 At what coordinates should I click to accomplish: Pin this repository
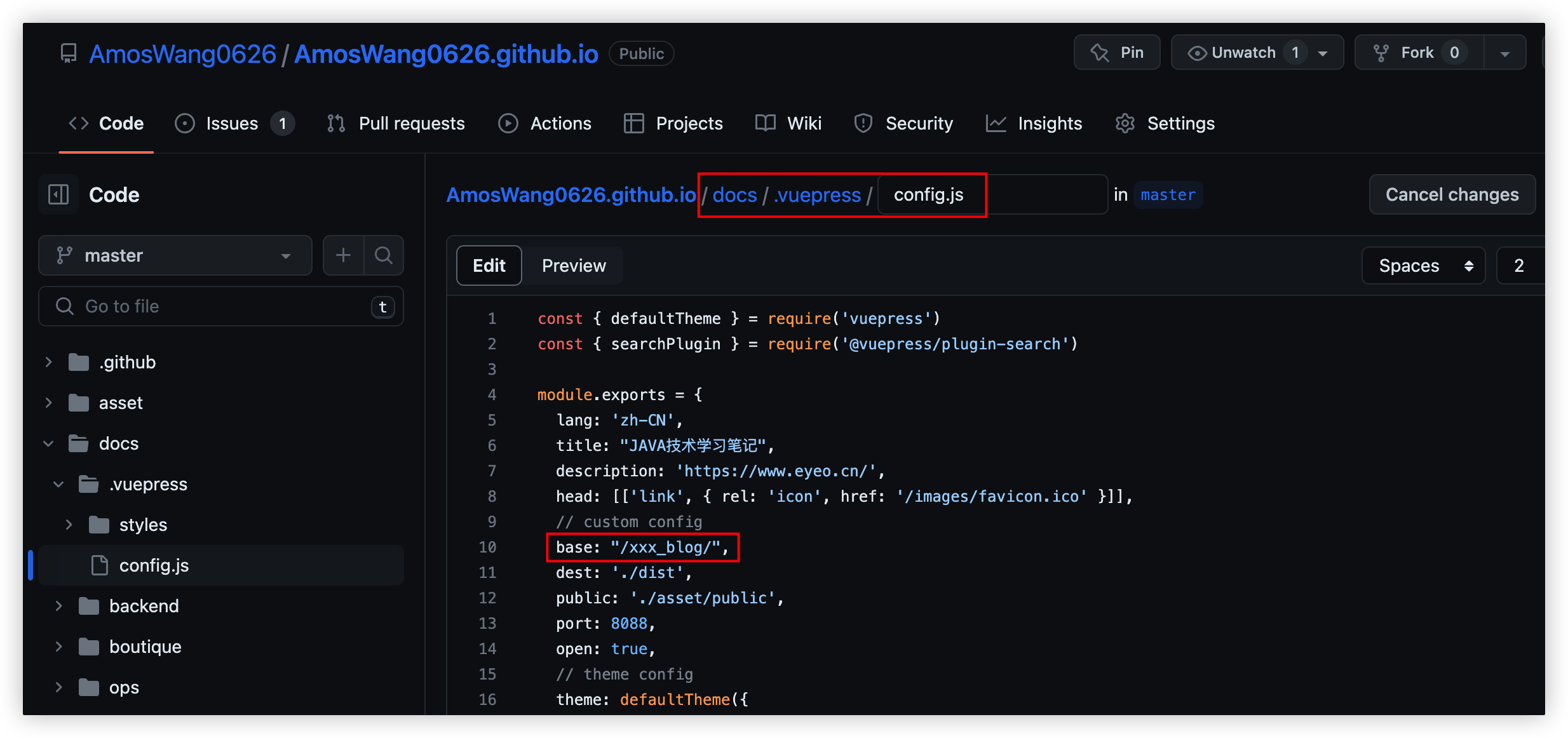pos(1116,53)
